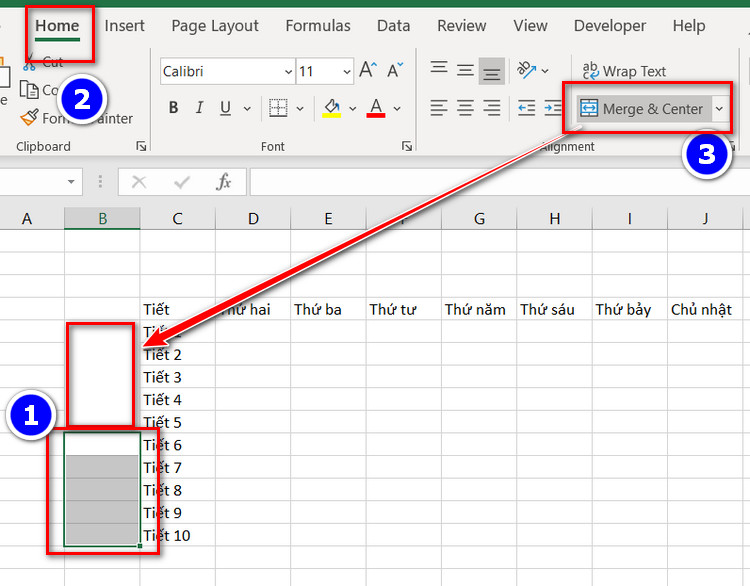Decrease font size with small A icon
This screenshot has width=750, height=586.
pos(395,70)
